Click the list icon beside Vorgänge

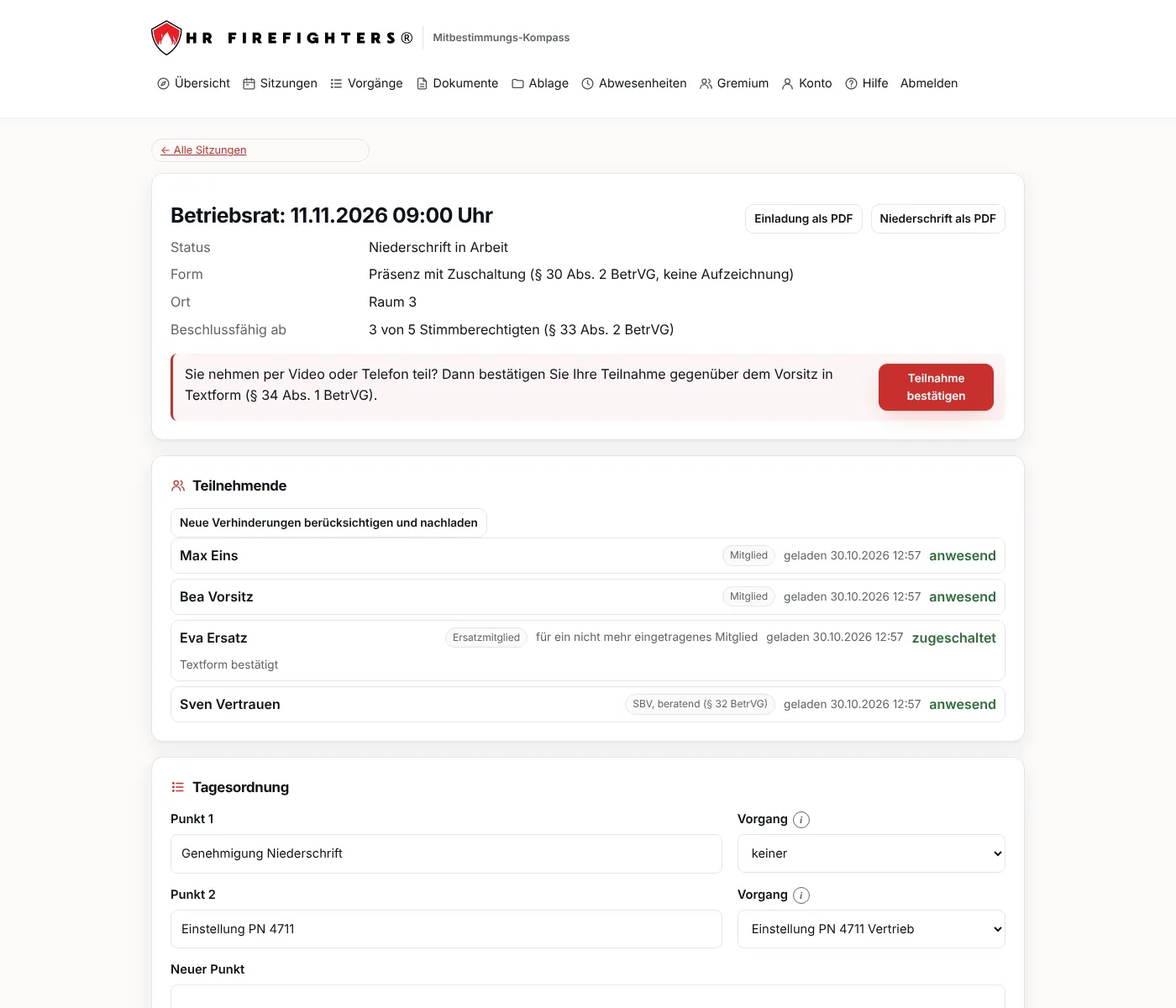coord(336,84)
